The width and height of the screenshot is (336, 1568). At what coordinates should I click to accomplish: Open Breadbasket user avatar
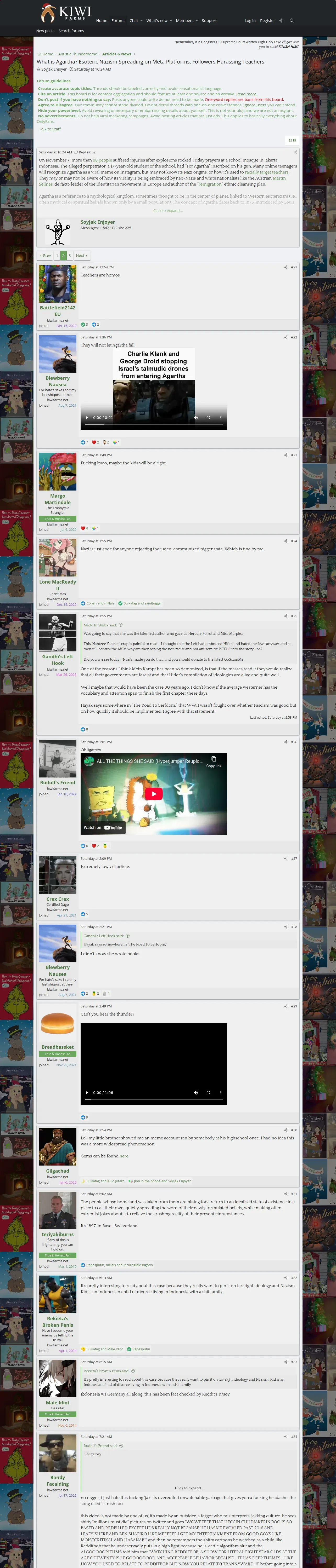(57, 1023)
